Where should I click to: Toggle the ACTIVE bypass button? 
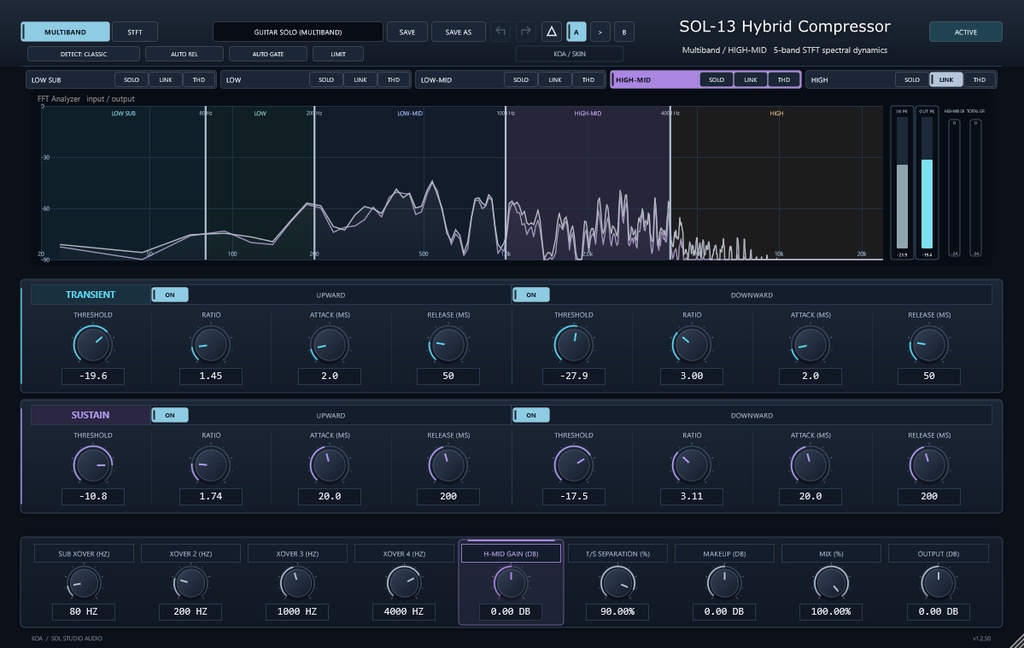(x=965, y=31)
